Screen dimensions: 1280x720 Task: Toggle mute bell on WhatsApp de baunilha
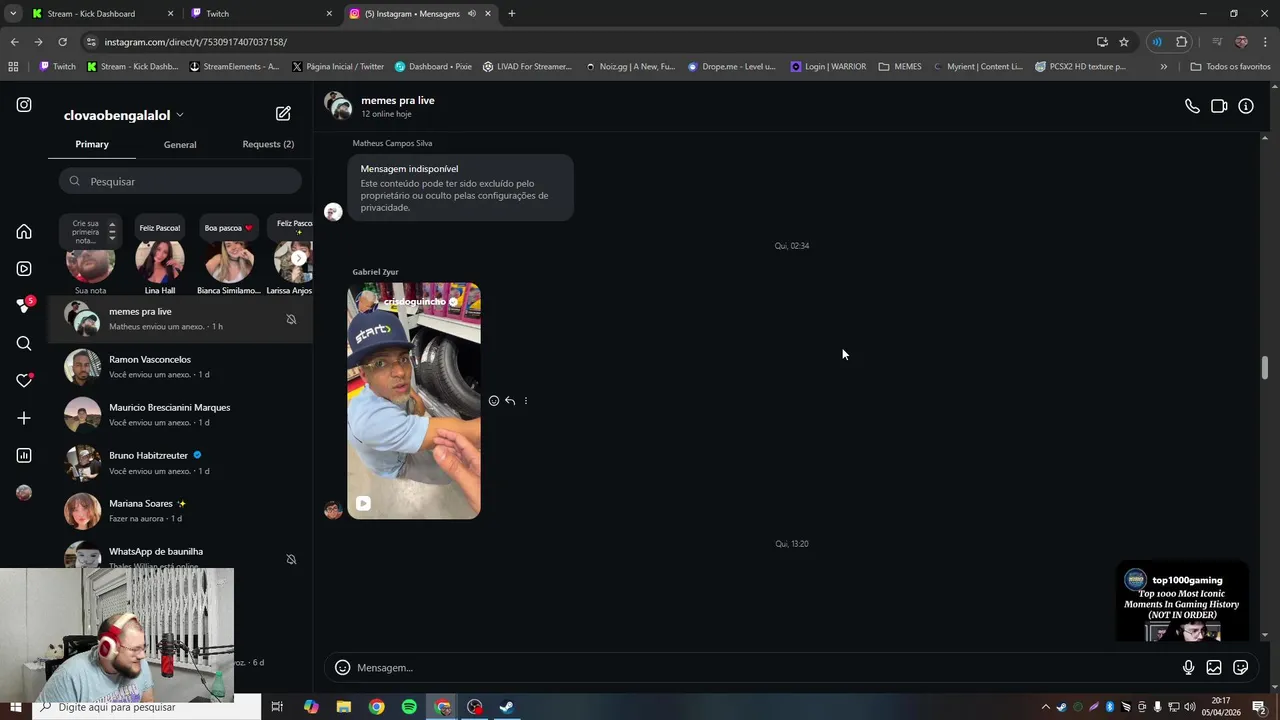291,560
